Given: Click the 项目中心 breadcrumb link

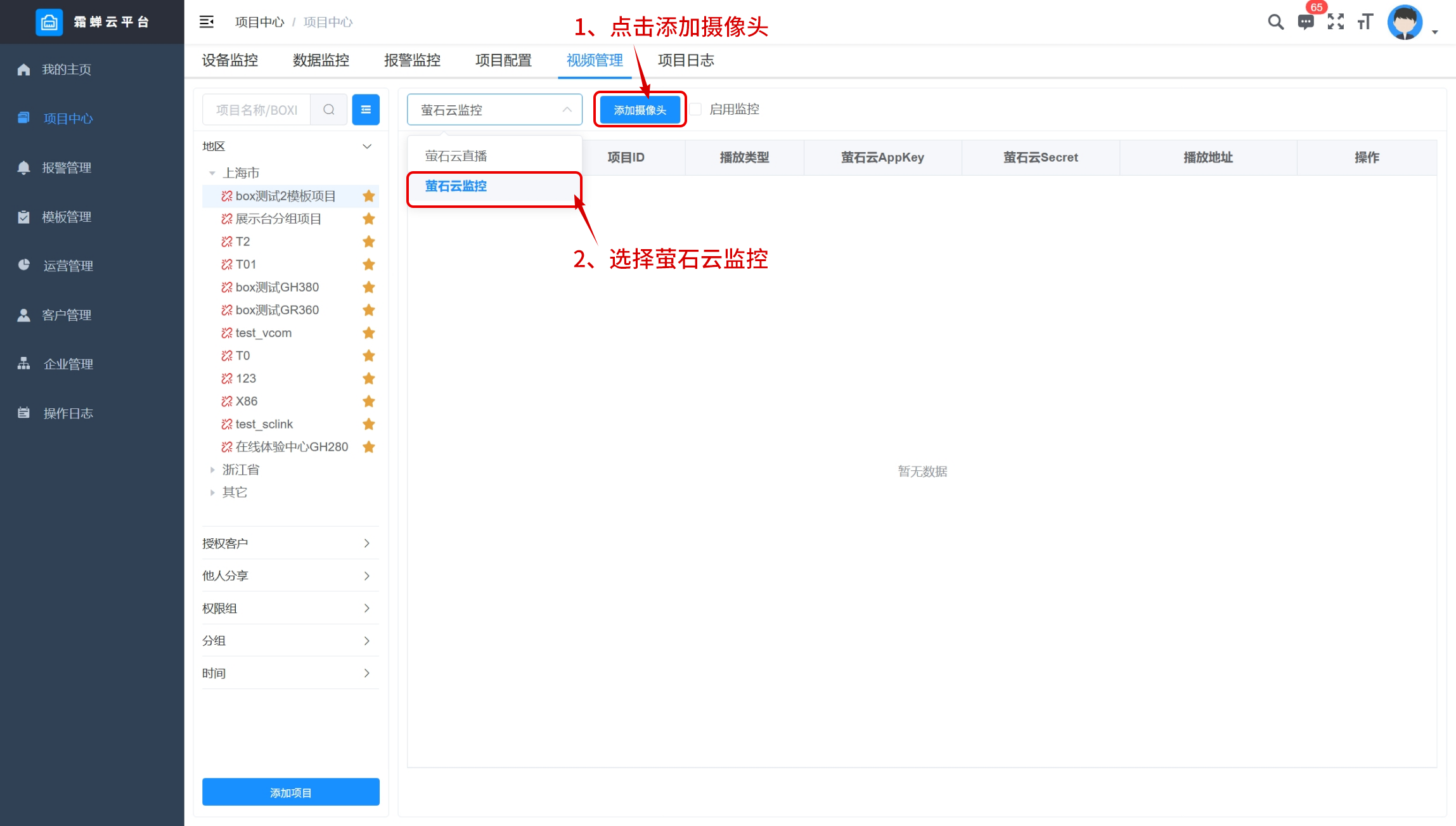Looking at the screenshot, I should point(260,22).
